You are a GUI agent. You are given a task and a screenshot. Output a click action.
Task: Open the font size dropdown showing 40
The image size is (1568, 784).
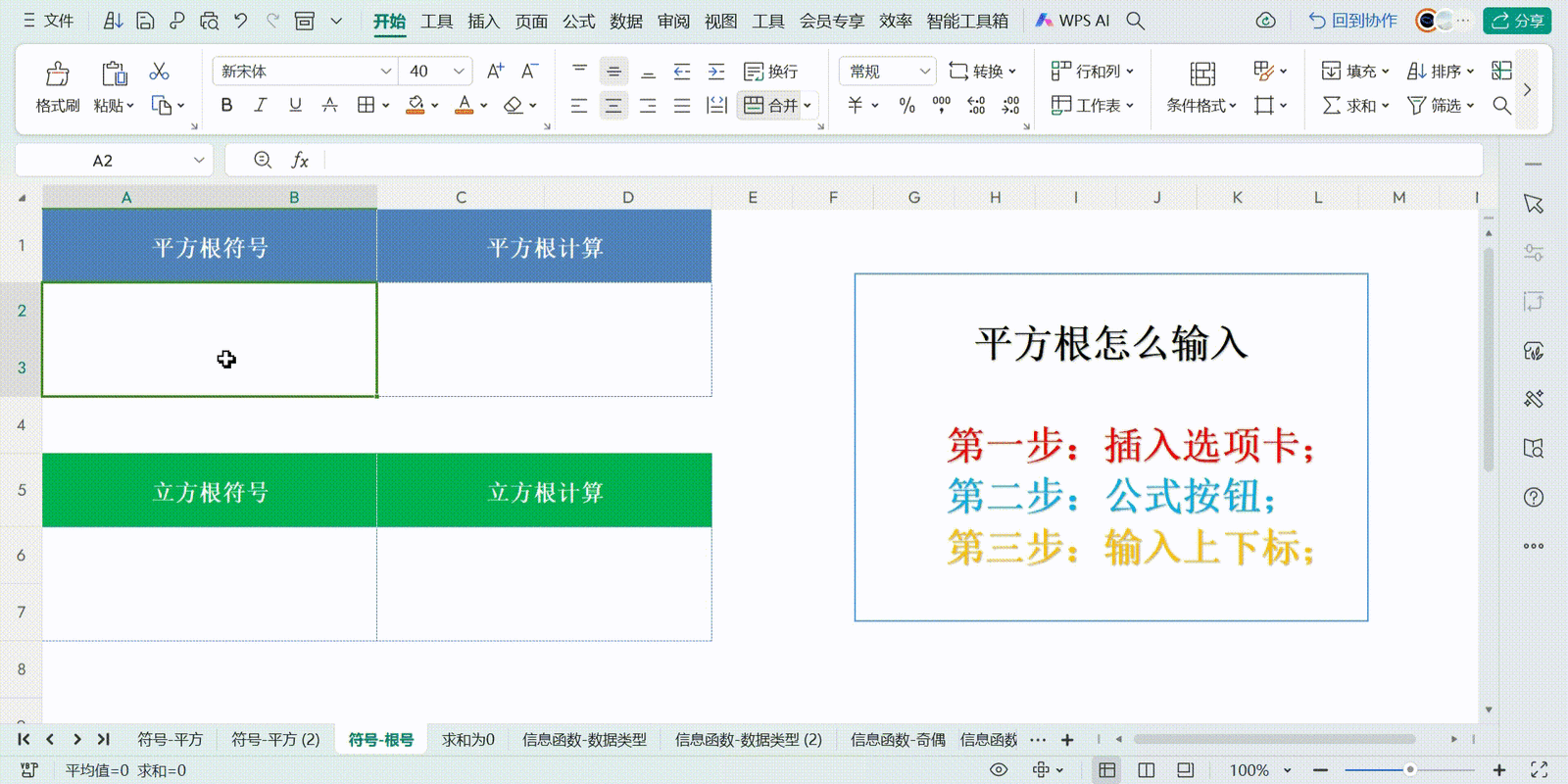[x=459, y=72]
